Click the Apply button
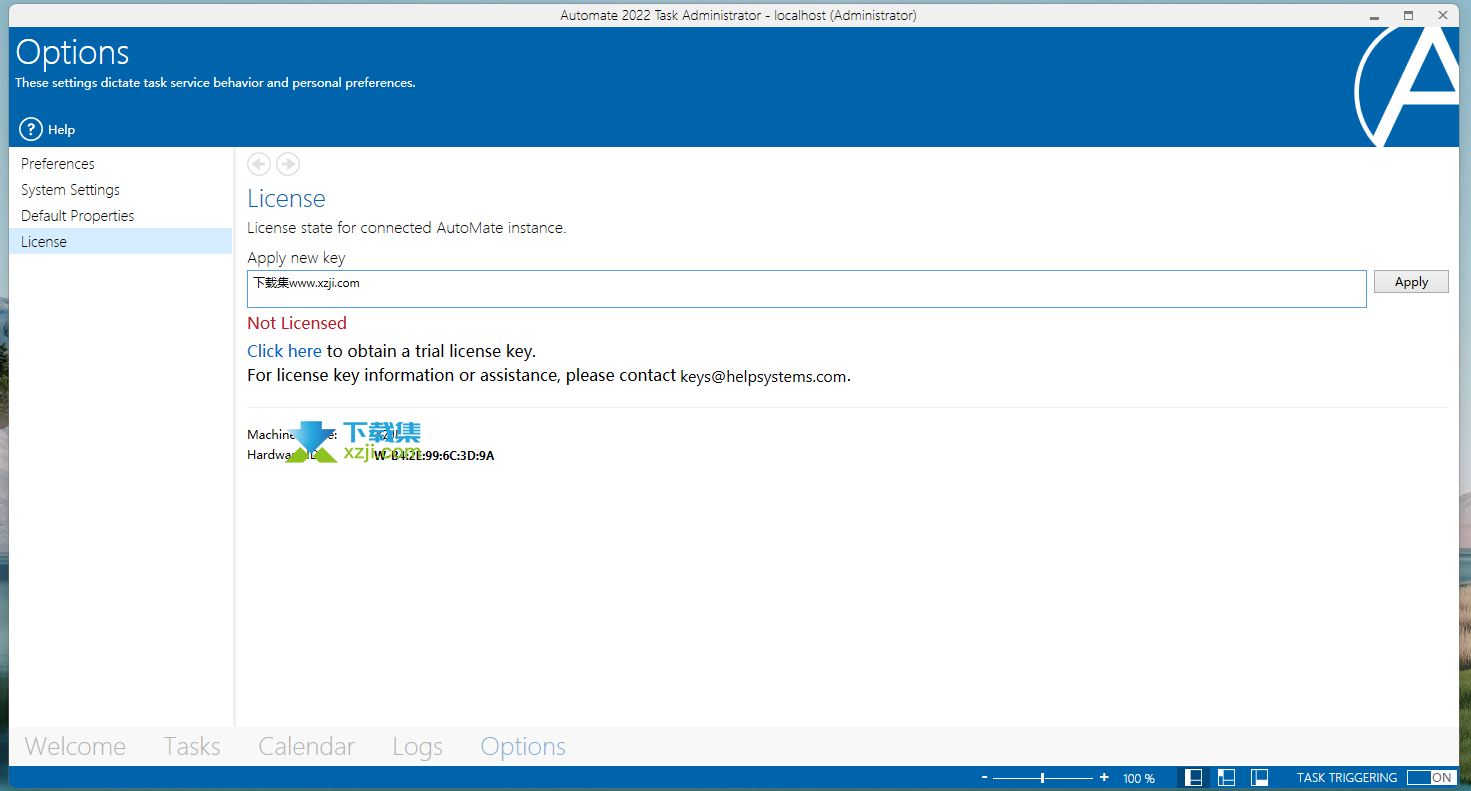The height and width of the screenshot is (791, 1471). (x=1411, y=282)
